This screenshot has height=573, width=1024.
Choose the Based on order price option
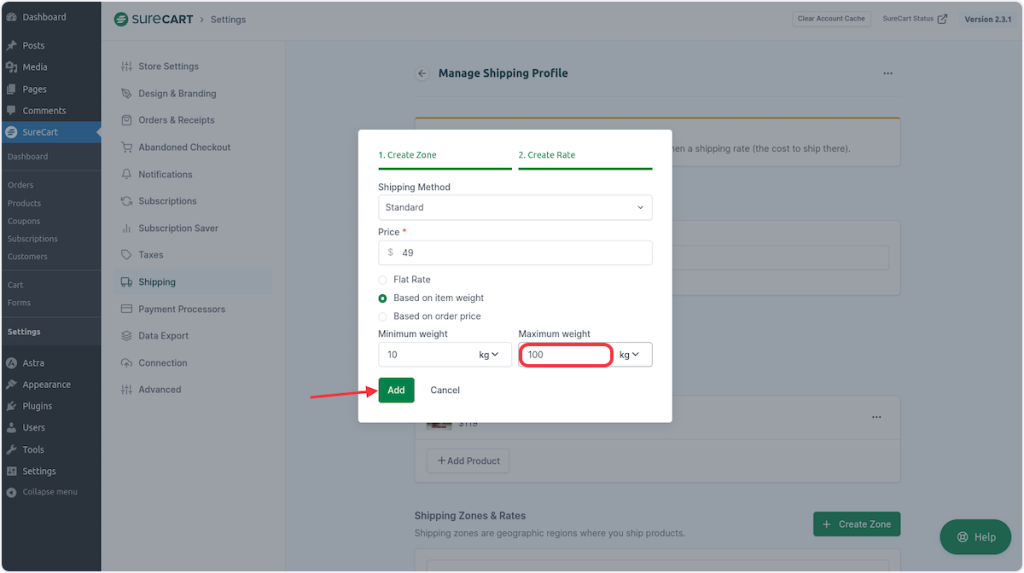(x=383, y=316)
